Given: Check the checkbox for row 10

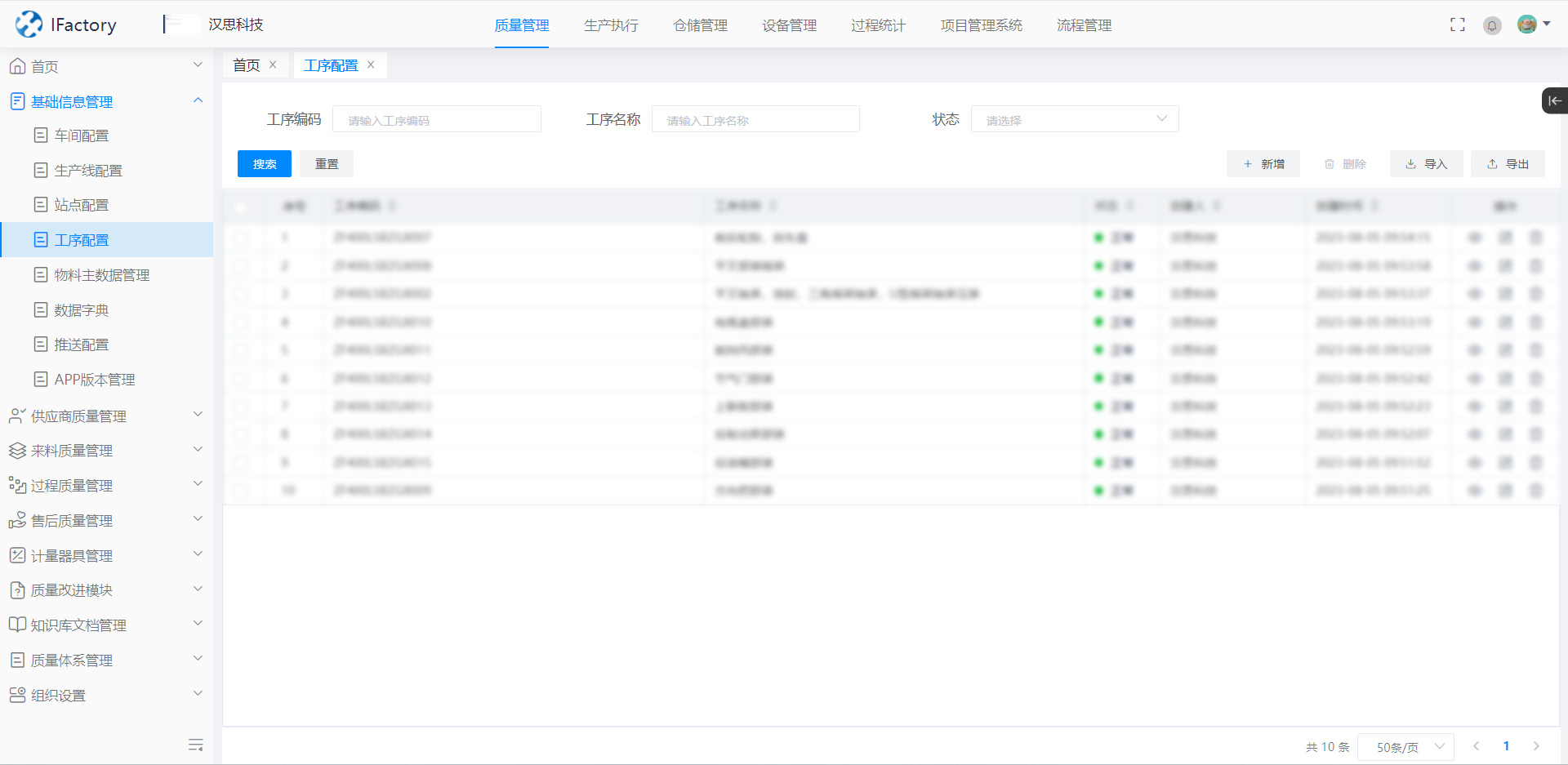Looking at the screenshot, I should tap(240, 491).
